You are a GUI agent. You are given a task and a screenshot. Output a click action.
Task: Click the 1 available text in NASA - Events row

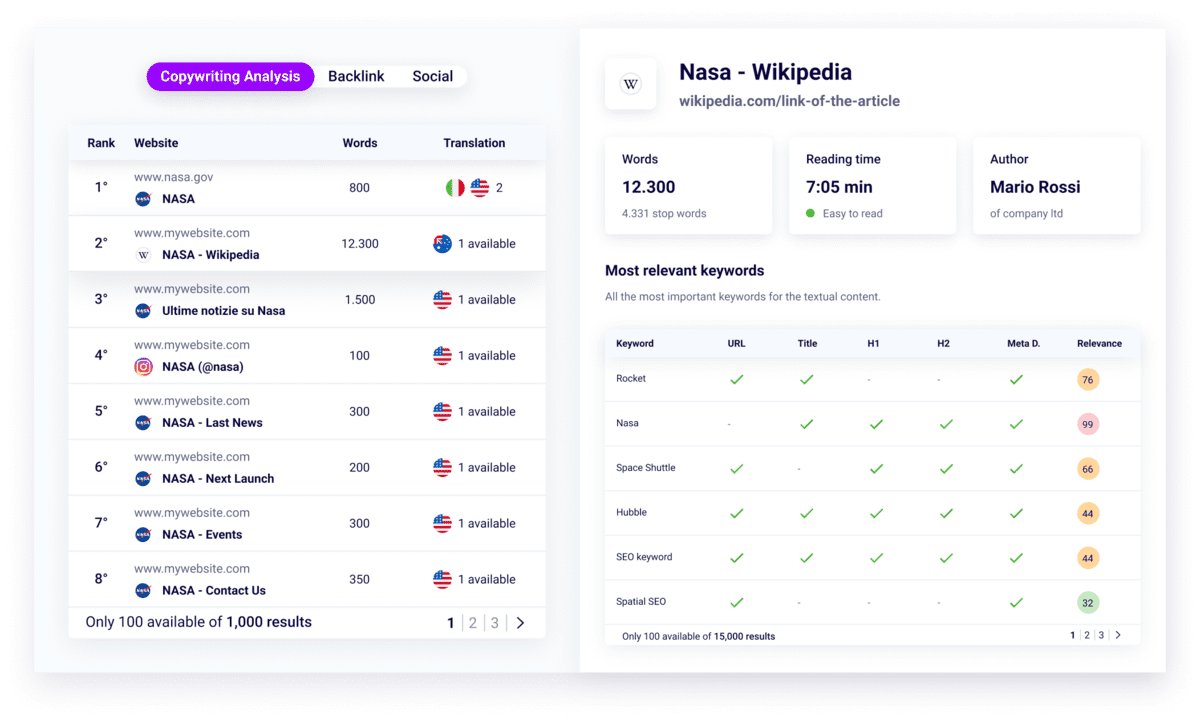point(487,523)
